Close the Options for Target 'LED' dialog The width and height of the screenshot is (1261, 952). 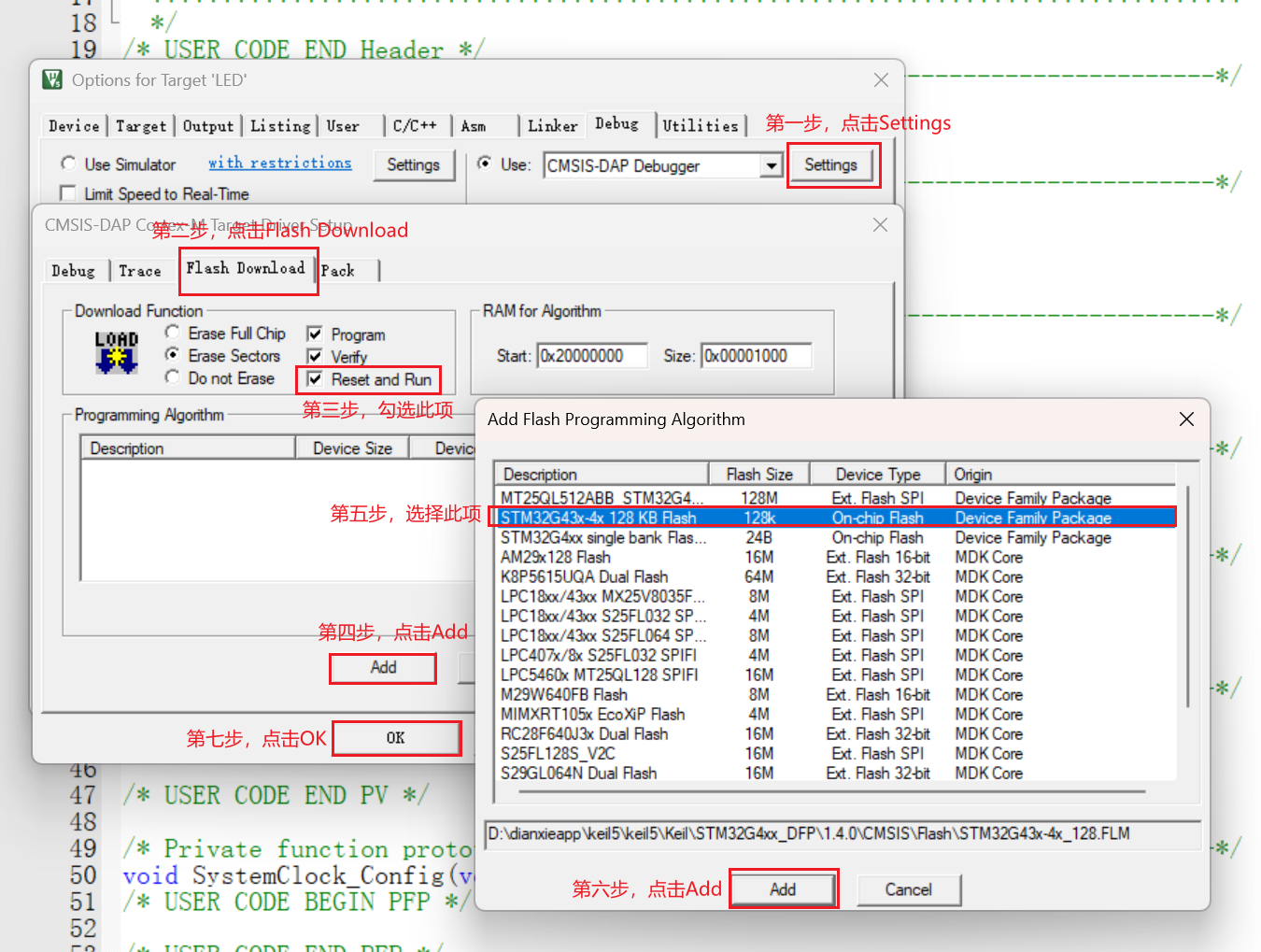pos(881,80)
